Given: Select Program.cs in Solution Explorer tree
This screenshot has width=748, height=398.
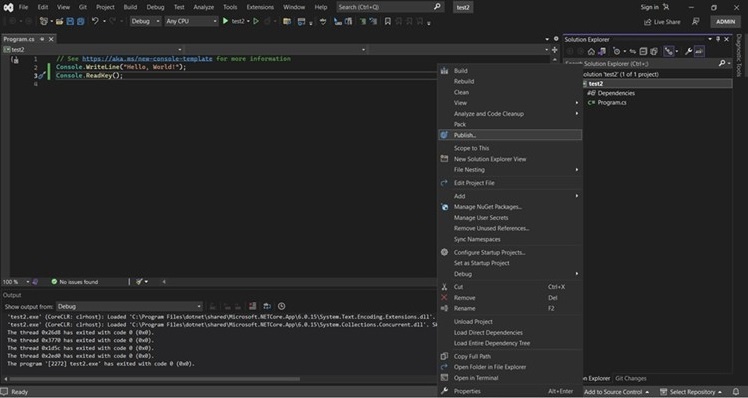Looking at the screenshot, I should 612,103.
